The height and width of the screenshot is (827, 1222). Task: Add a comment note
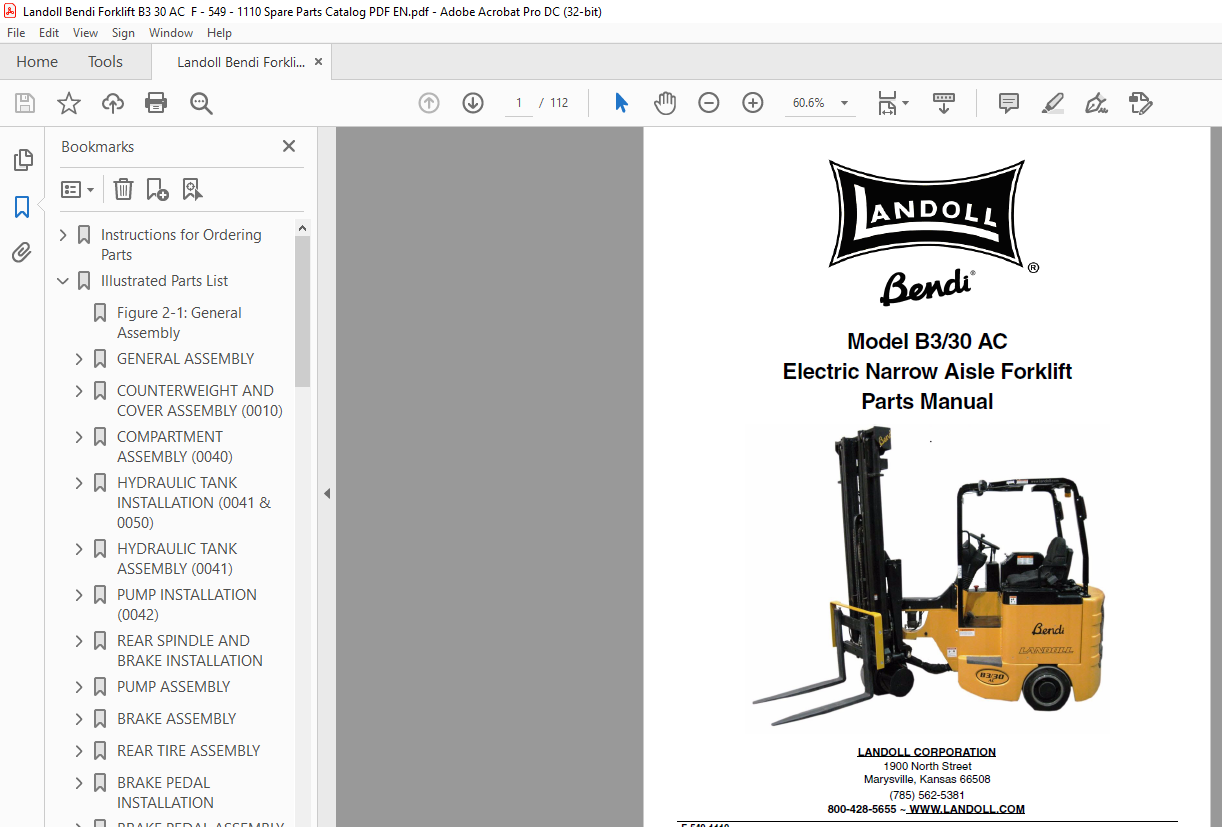(x=1009, y=103)
